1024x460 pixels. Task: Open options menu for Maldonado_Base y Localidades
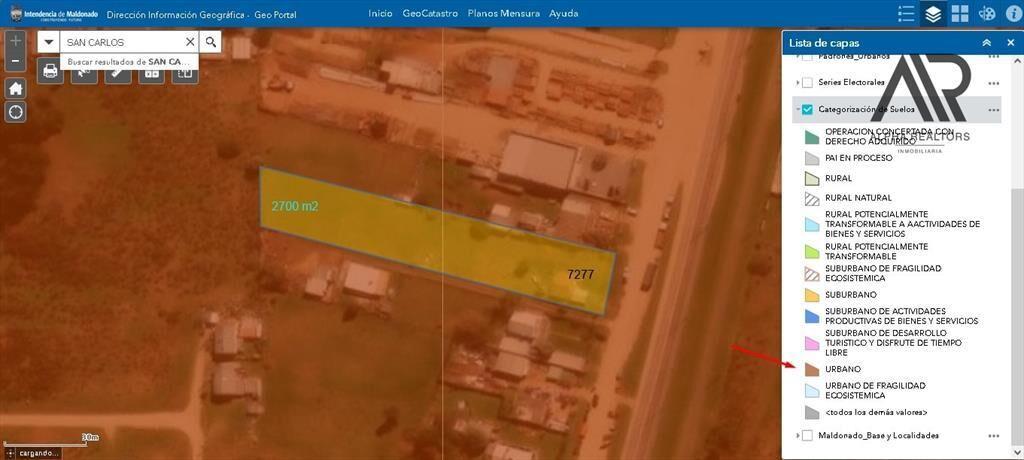[994, 436]
